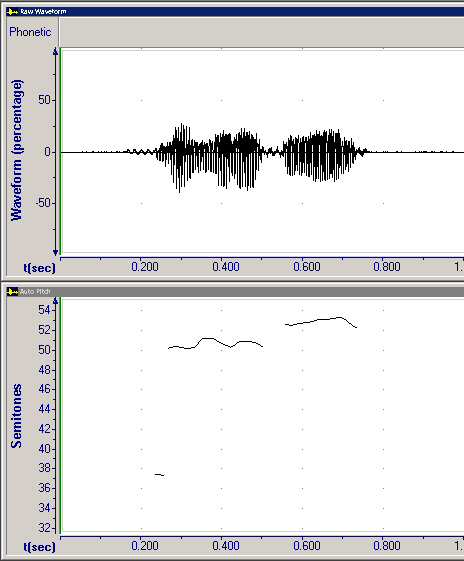Click the 0.800 mark on waveform time axis
The height and width of the screenshot is (561, 464).
click(387, 267)
